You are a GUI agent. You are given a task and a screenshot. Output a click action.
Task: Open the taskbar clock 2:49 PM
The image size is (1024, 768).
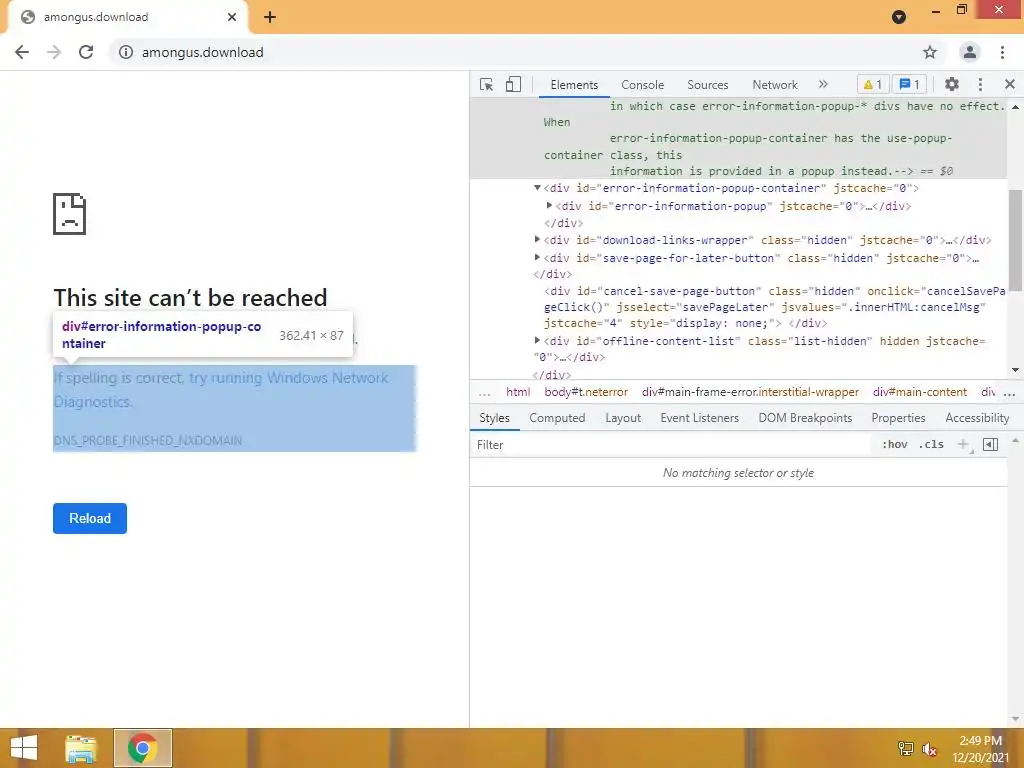[980, 741]
